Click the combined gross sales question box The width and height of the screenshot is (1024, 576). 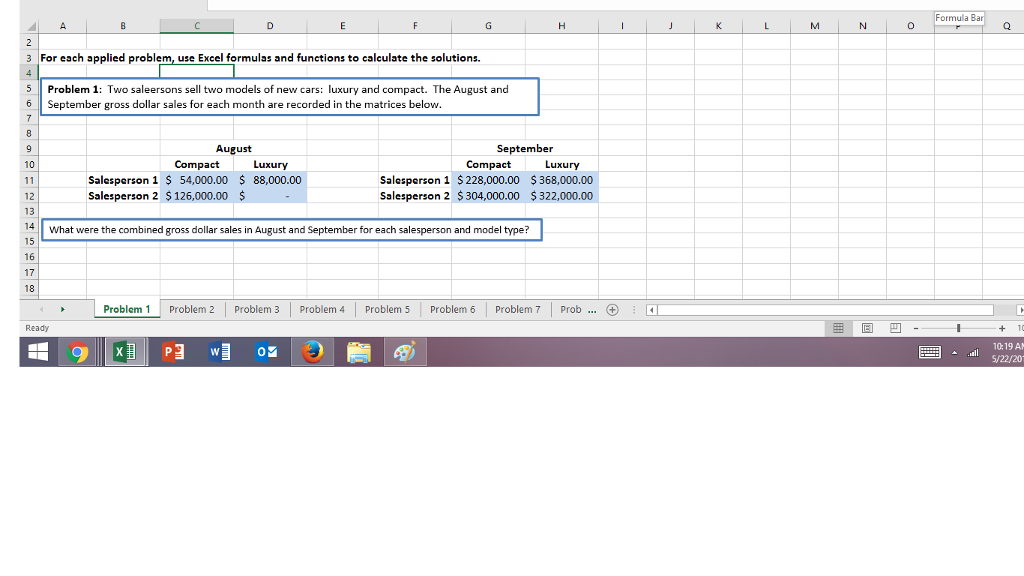pyautogui.click(x=291, y=230)
